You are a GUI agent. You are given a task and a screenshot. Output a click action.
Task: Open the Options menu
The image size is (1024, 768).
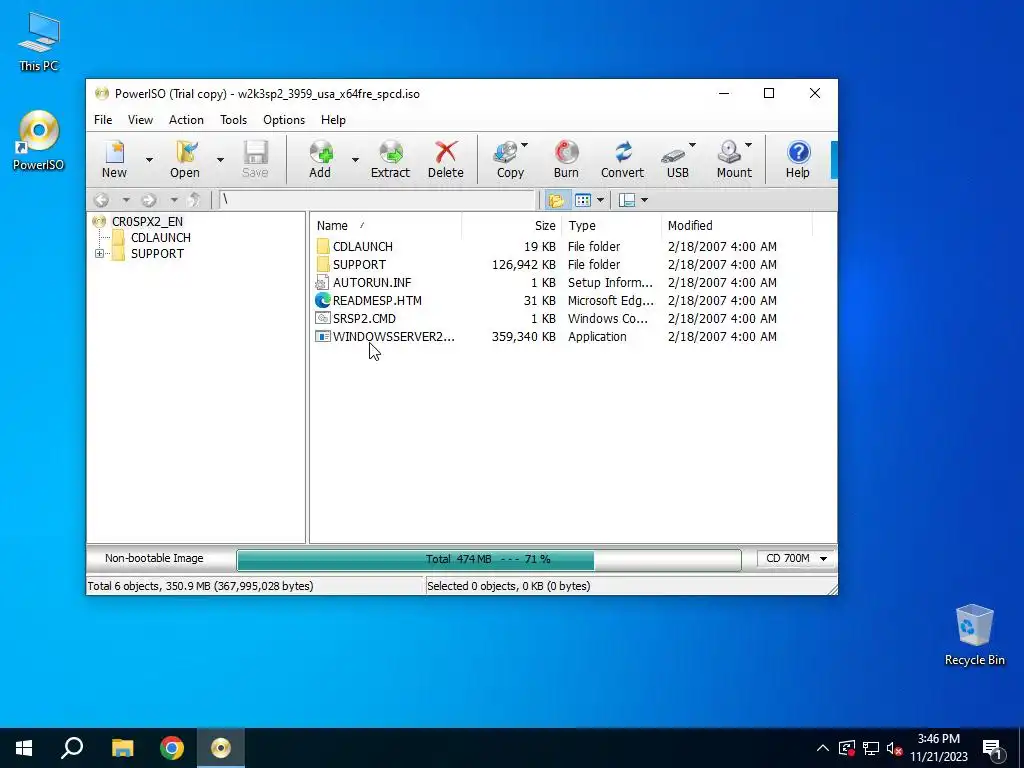click(284, 120)
